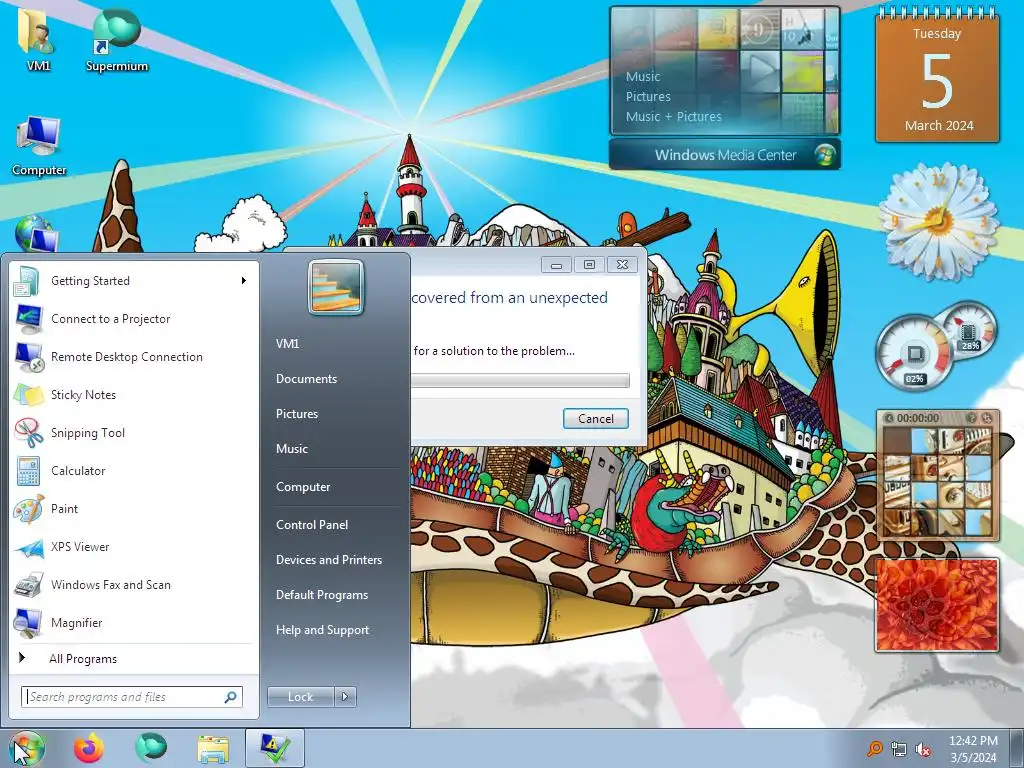Open Pictures from the Start menu
1024x768 pixels.
click(x=296, y=414)
